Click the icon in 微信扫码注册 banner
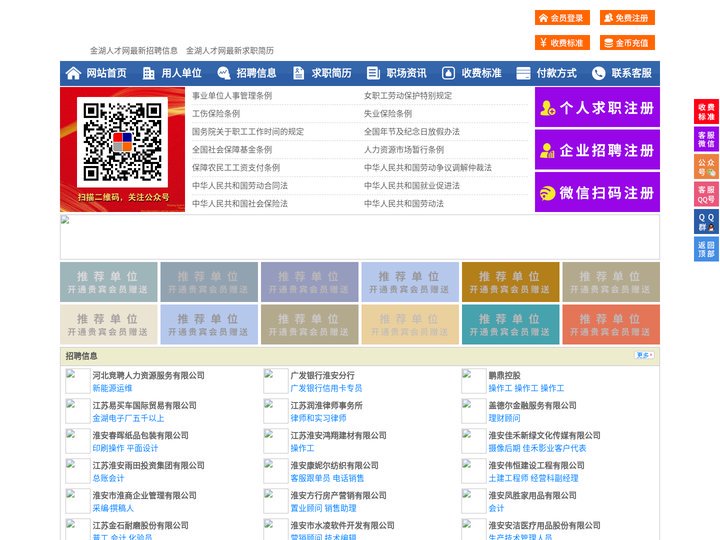The width and height of the screenshot is (720, 540). point(547,193)
